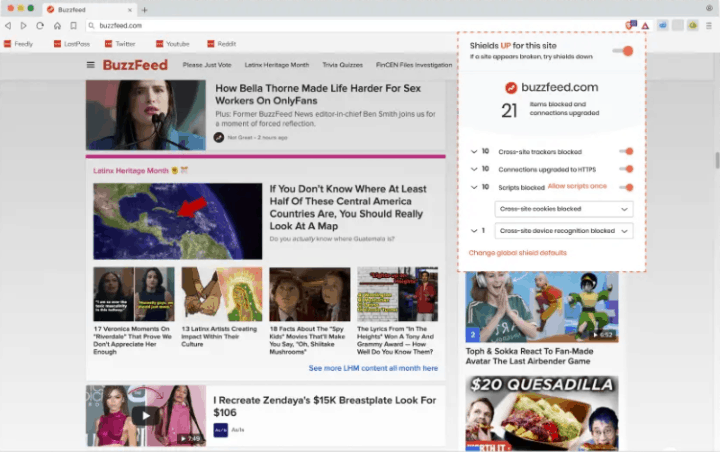Expand the cross-site trackers blocked list
Screen dimensions: 720x452
pyautogui.click(x=474, y=151)
